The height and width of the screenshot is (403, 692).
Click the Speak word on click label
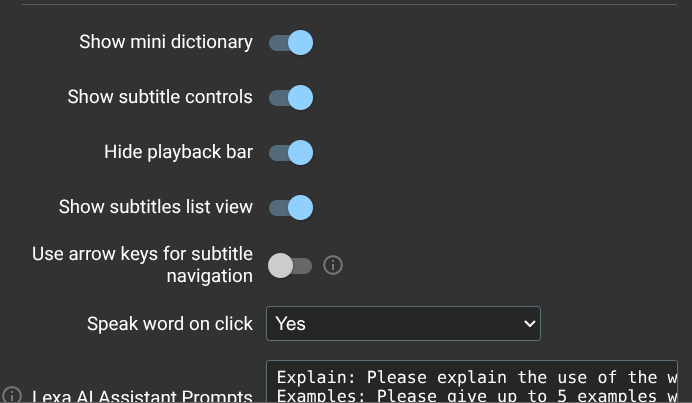coord(170,323)
